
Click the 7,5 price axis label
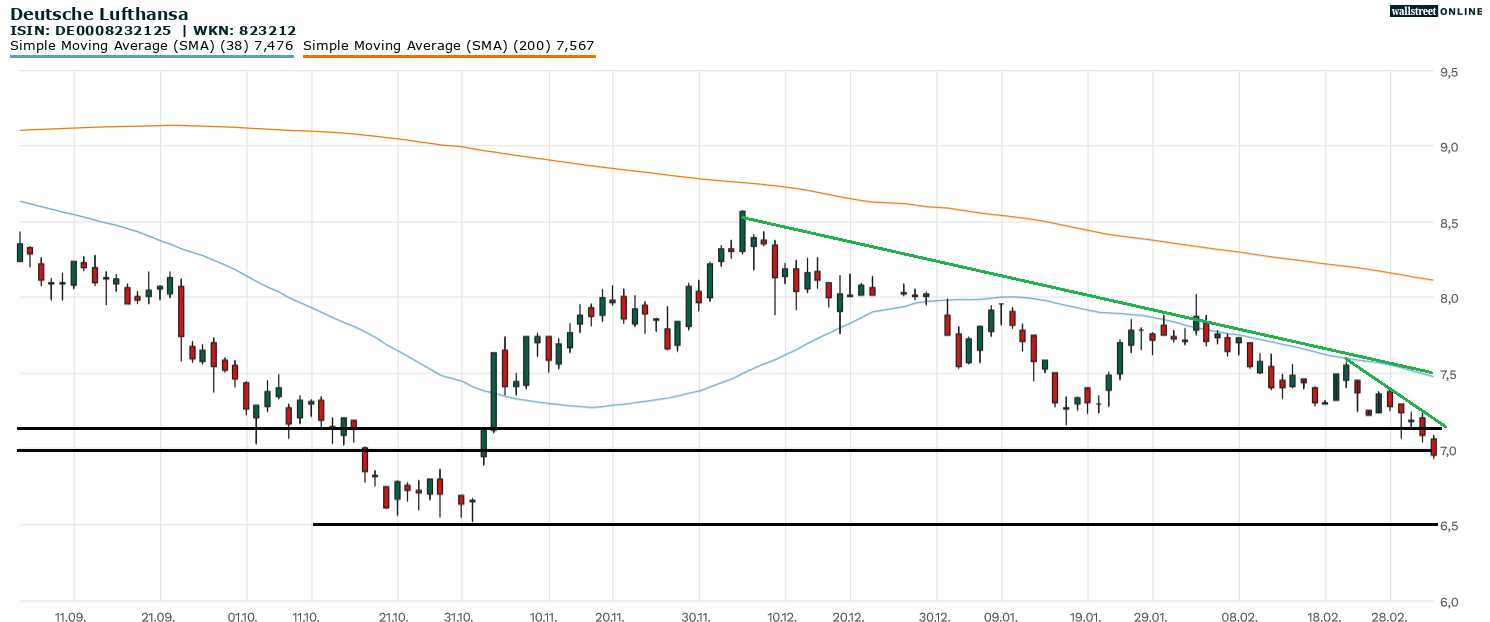click(x=1448, y=375)
